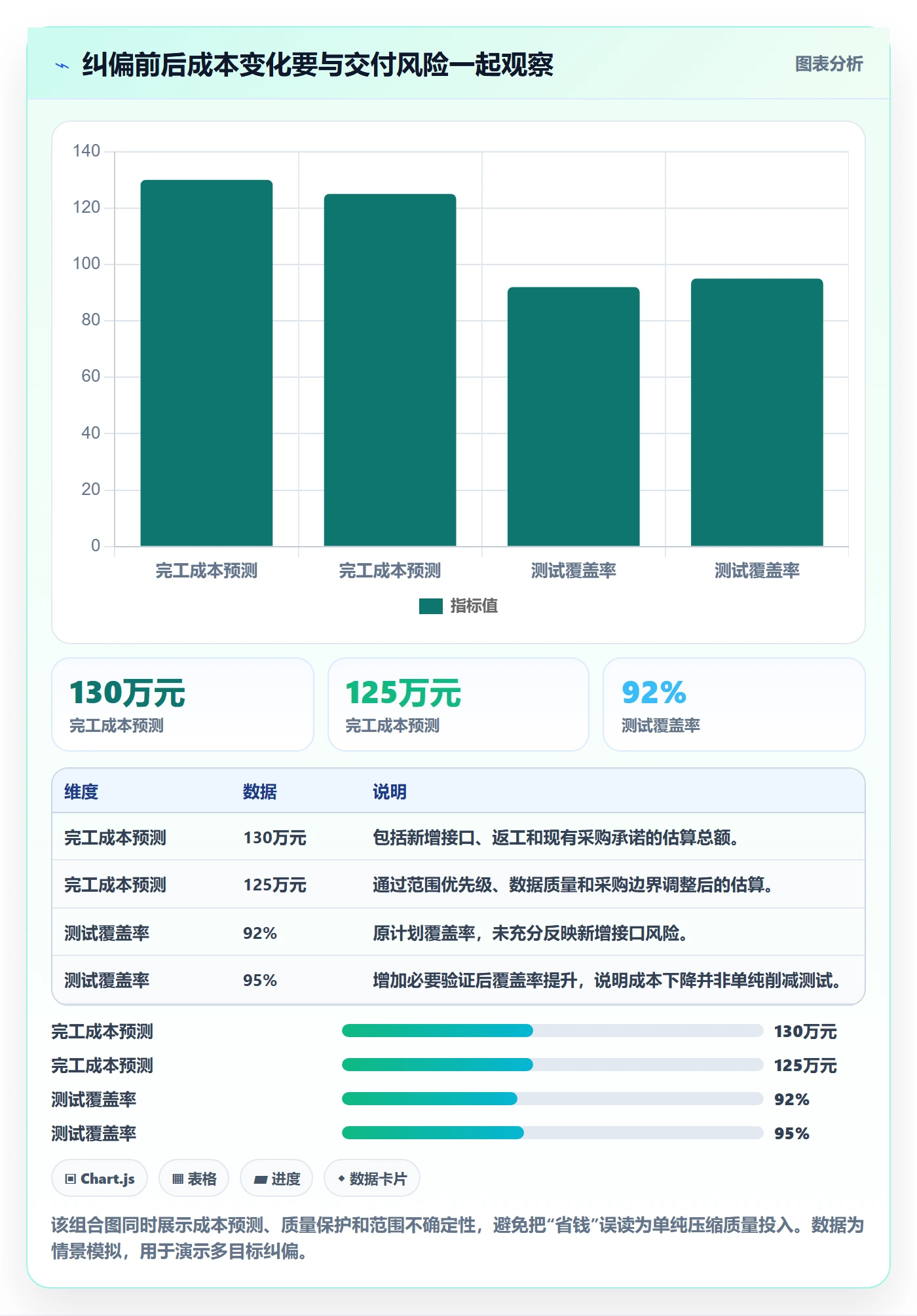
Task: Select the Chart.js chip
Action: coord(100,1179)
